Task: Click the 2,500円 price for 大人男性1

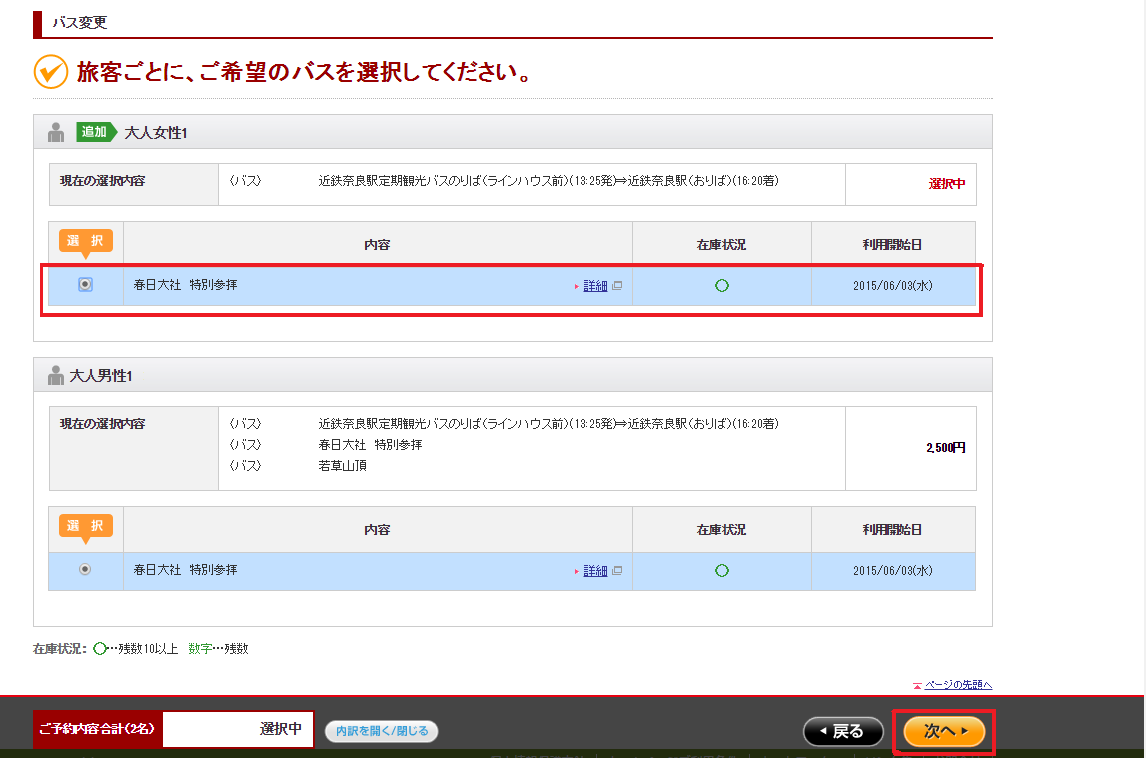Action: (946, 447)
